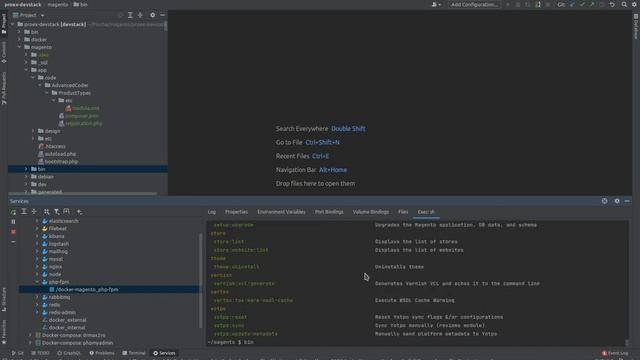
Task: Select registration.php file in tree
Action: pos(80,123)
